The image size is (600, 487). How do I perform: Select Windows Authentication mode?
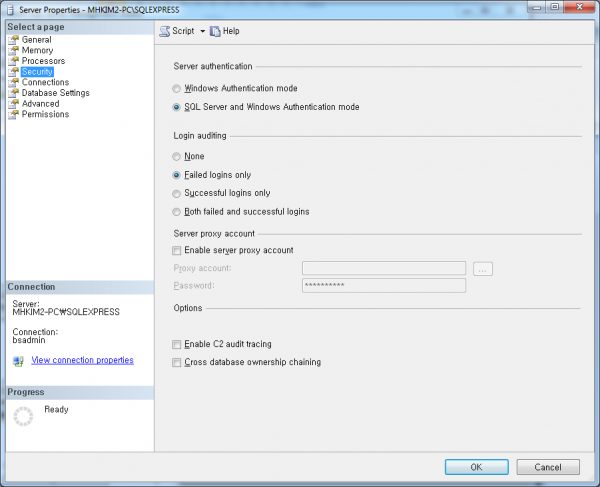pos(177,88)
